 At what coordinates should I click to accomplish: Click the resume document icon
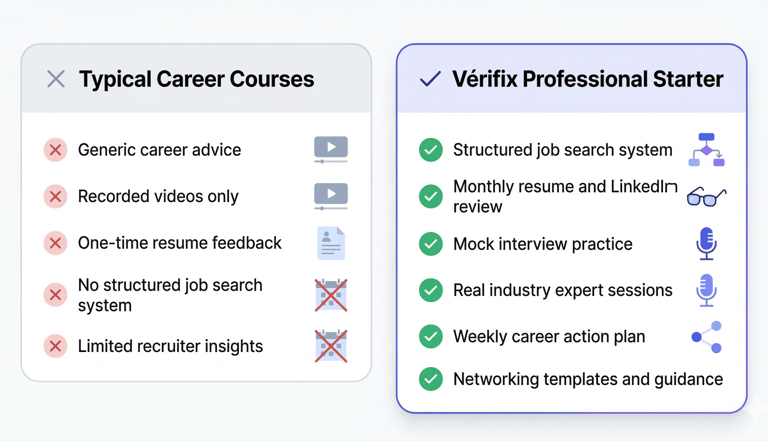(331, 243)
